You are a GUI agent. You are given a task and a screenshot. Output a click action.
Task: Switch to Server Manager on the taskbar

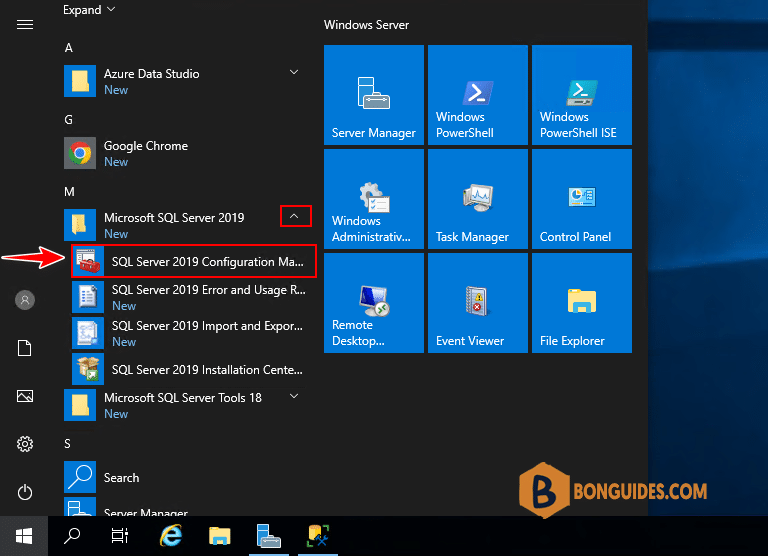(x=268, y=536)
